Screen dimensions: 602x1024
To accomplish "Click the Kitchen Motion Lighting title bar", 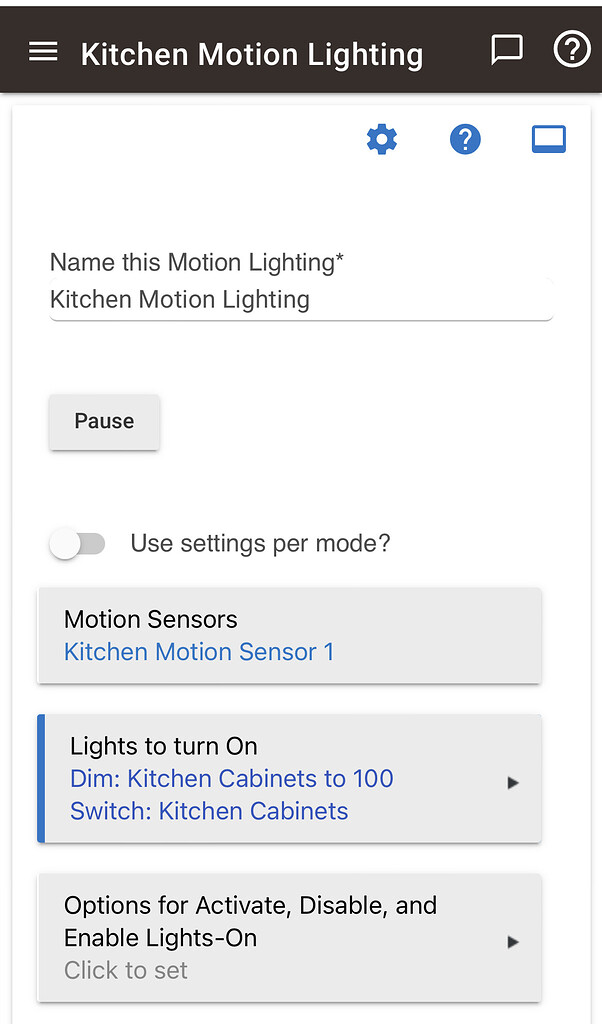I will 251,54.
